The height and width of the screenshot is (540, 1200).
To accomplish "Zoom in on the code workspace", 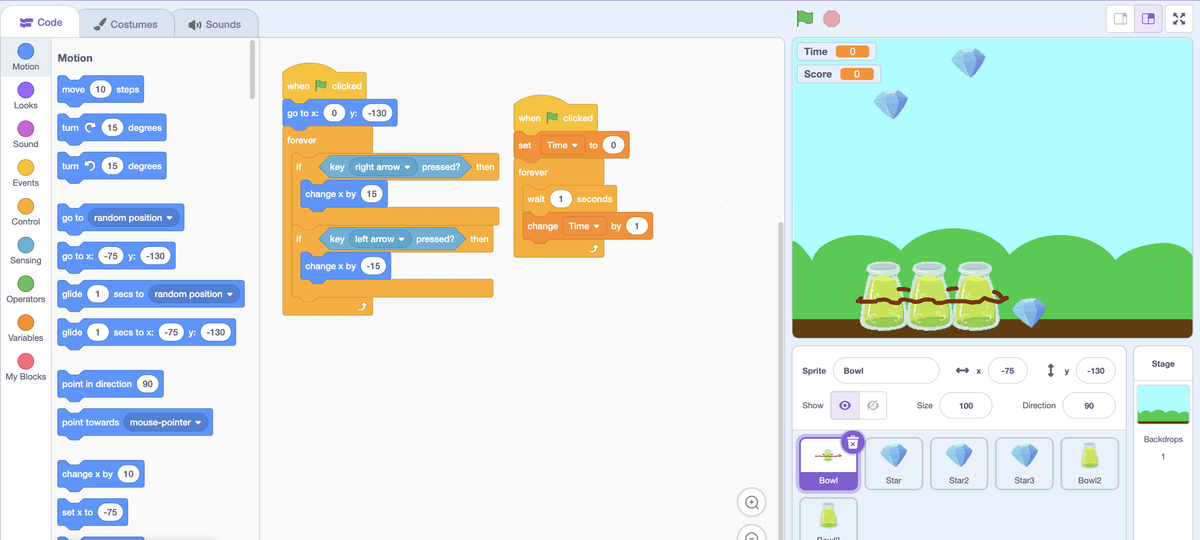I will [x=752, y=502].
